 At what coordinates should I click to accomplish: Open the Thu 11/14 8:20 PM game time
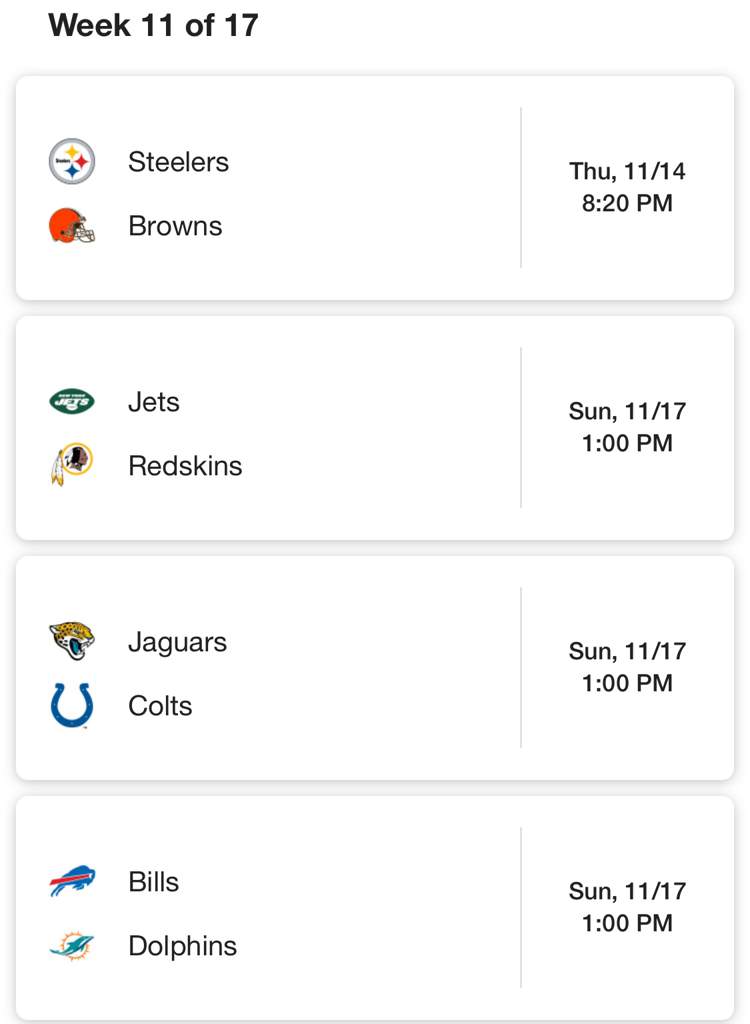point(627,187)
